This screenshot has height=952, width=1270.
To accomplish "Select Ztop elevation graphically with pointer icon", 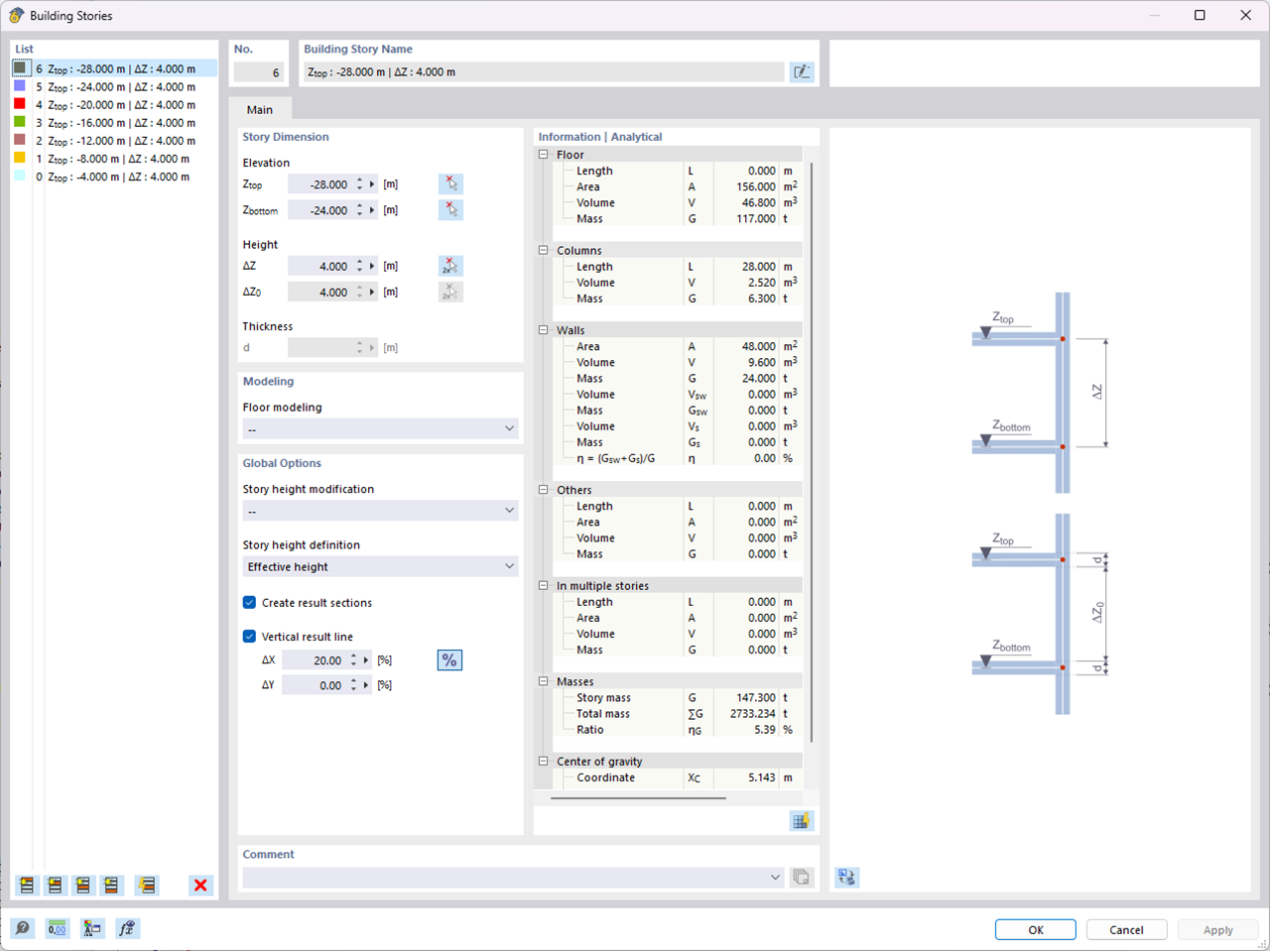I will [450, 184].
